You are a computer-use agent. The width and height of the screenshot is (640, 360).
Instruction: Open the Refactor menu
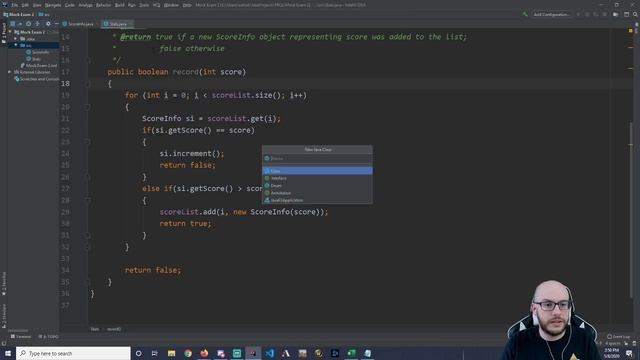103,5
